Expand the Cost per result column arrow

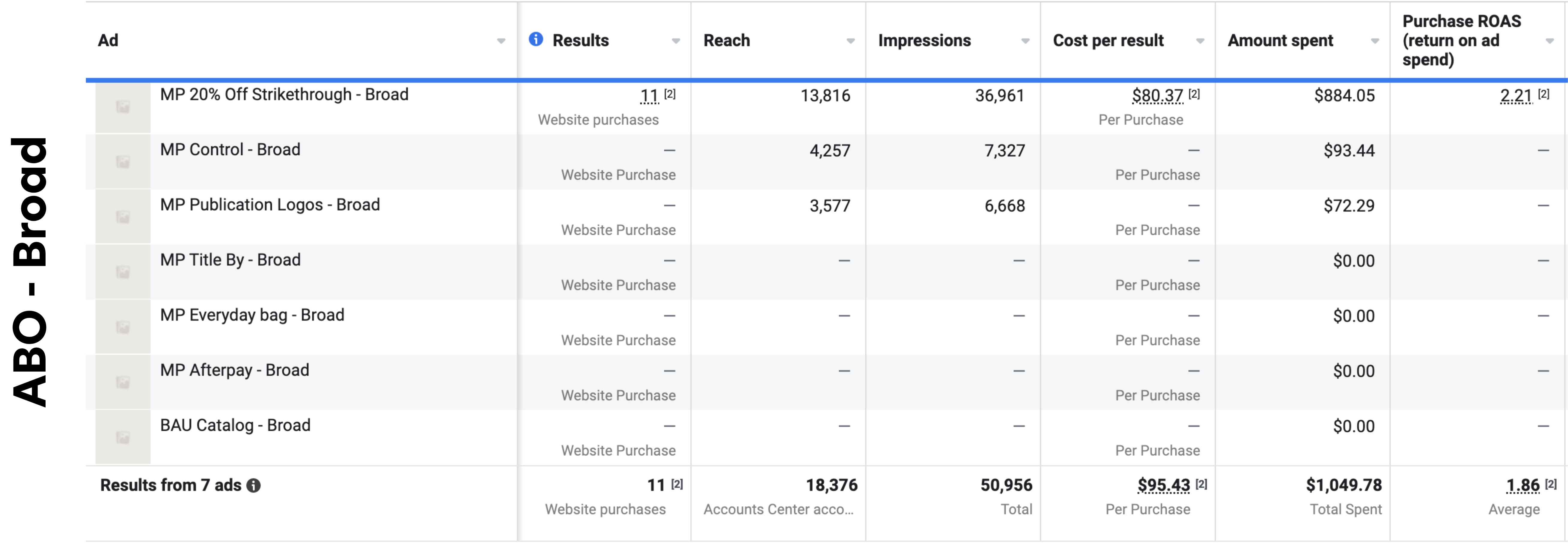tap(1200, 41)
